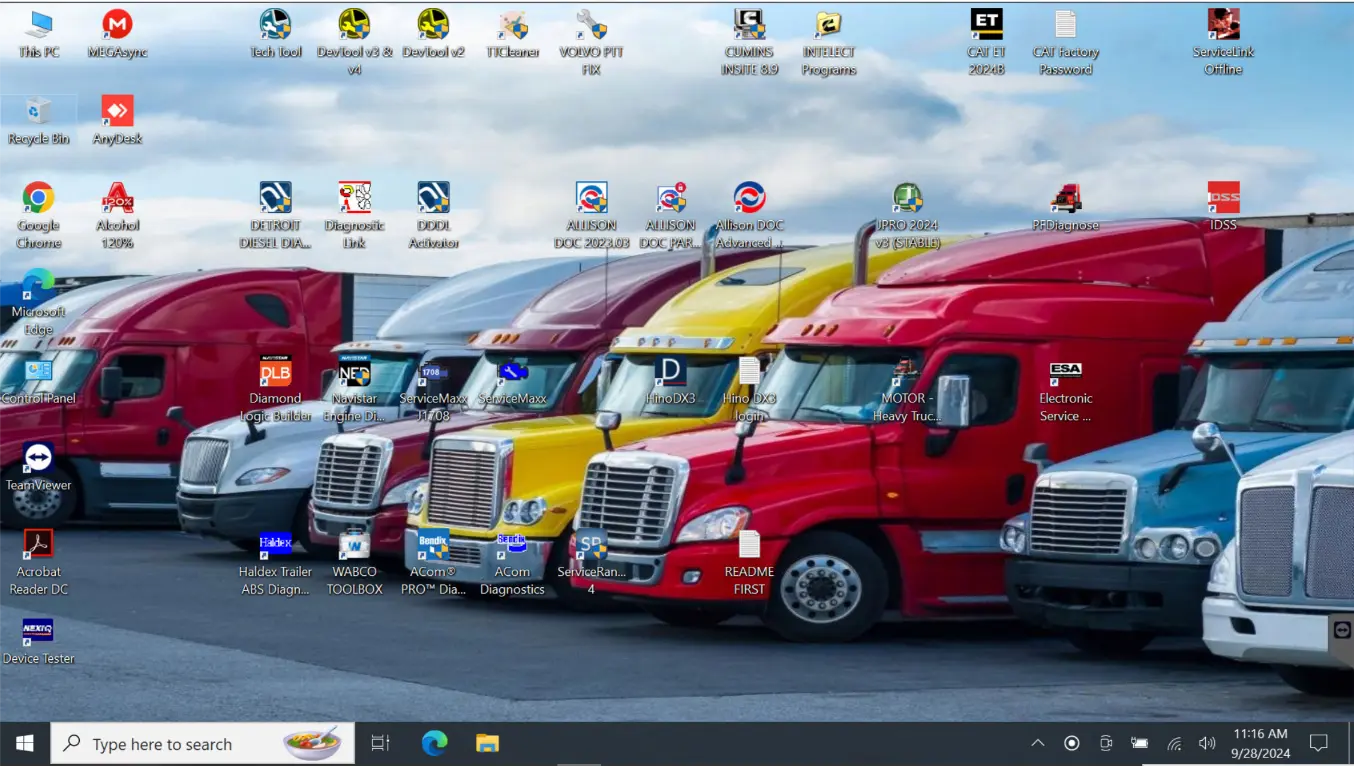The width and height of the screenshot is (1354, 766).
Task: Select the VOLVO PTT FIX shortcut
Action: coord(591,25)
